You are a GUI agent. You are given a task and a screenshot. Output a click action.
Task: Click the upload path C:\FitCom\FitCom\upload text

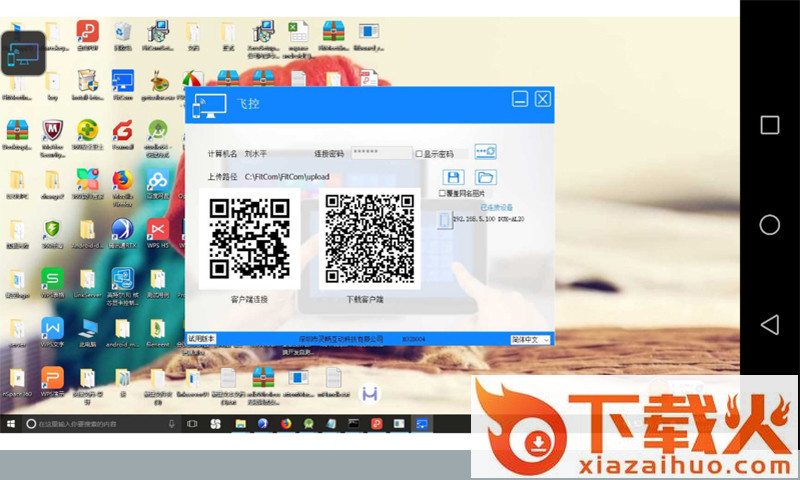click(x=287, y=177)
